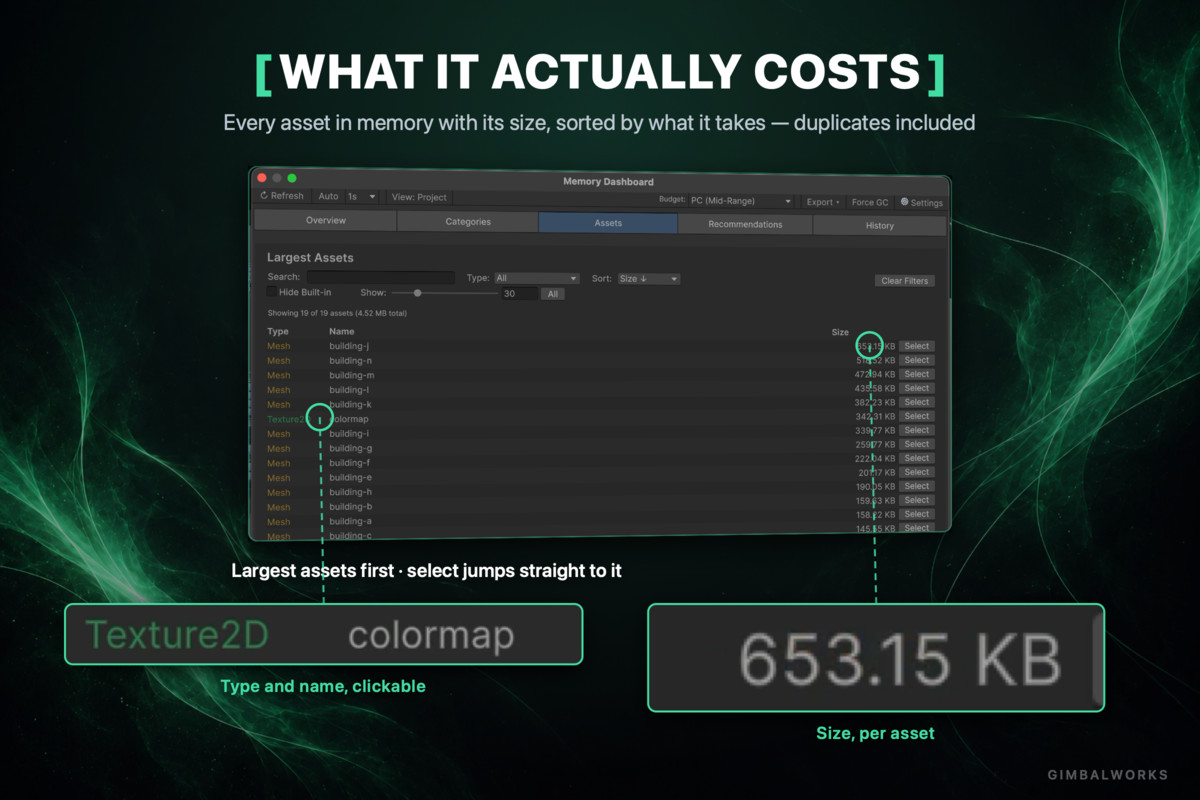Switch to the Categories tab
This screenshot has height=800, width=1200.
click(468, 222)
